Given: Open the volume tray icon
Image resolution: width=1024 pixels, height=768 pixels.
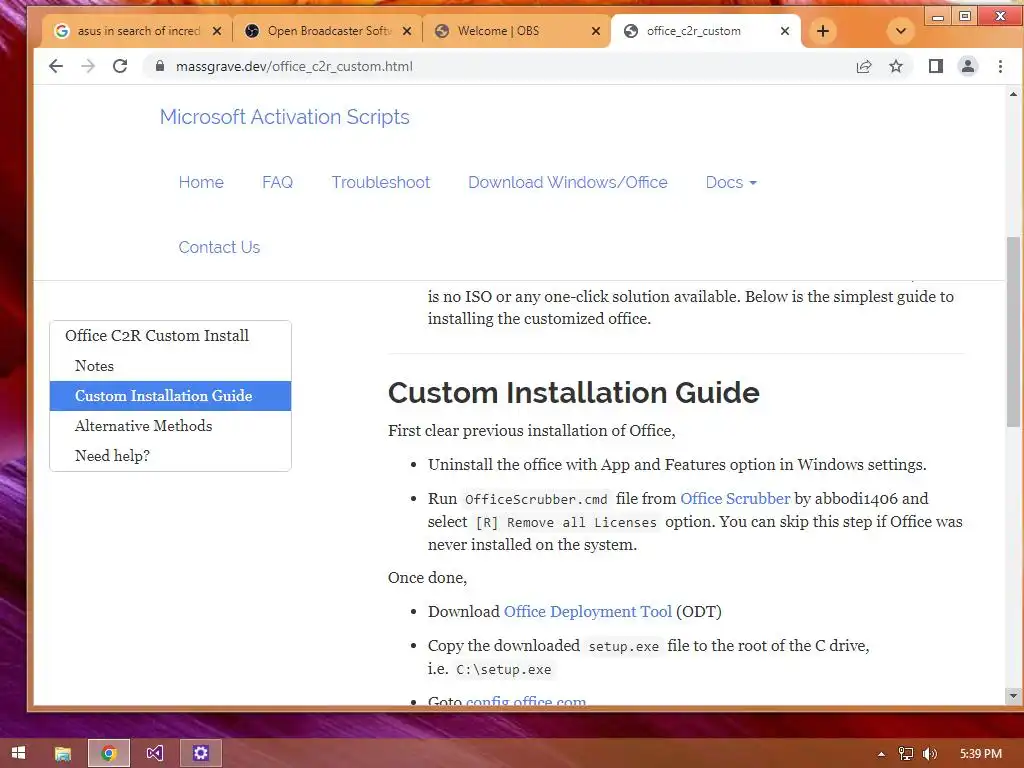Looking at the screenshot, I should pos(930,754).
